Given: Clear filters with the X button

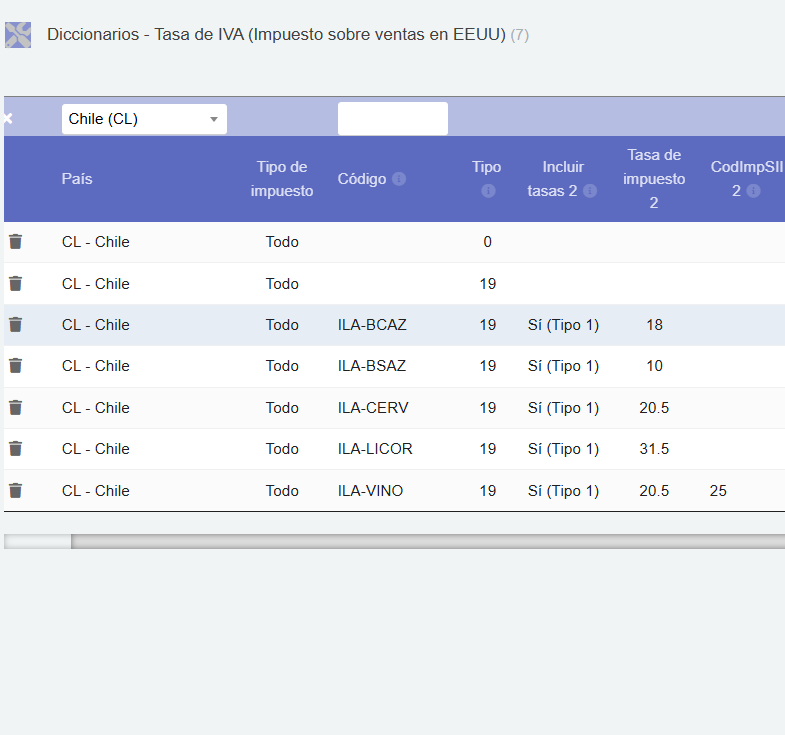Looking at the screenshot, I should [x=8, y=119].
